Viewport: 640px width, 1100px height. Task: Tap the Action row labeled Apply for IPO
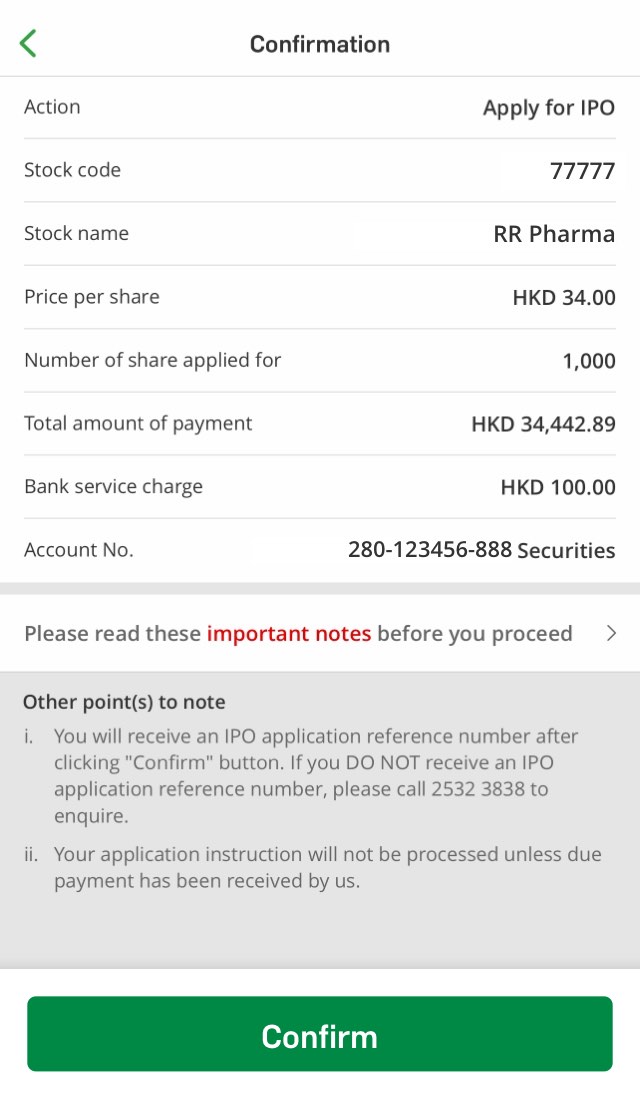click(320, 107)
